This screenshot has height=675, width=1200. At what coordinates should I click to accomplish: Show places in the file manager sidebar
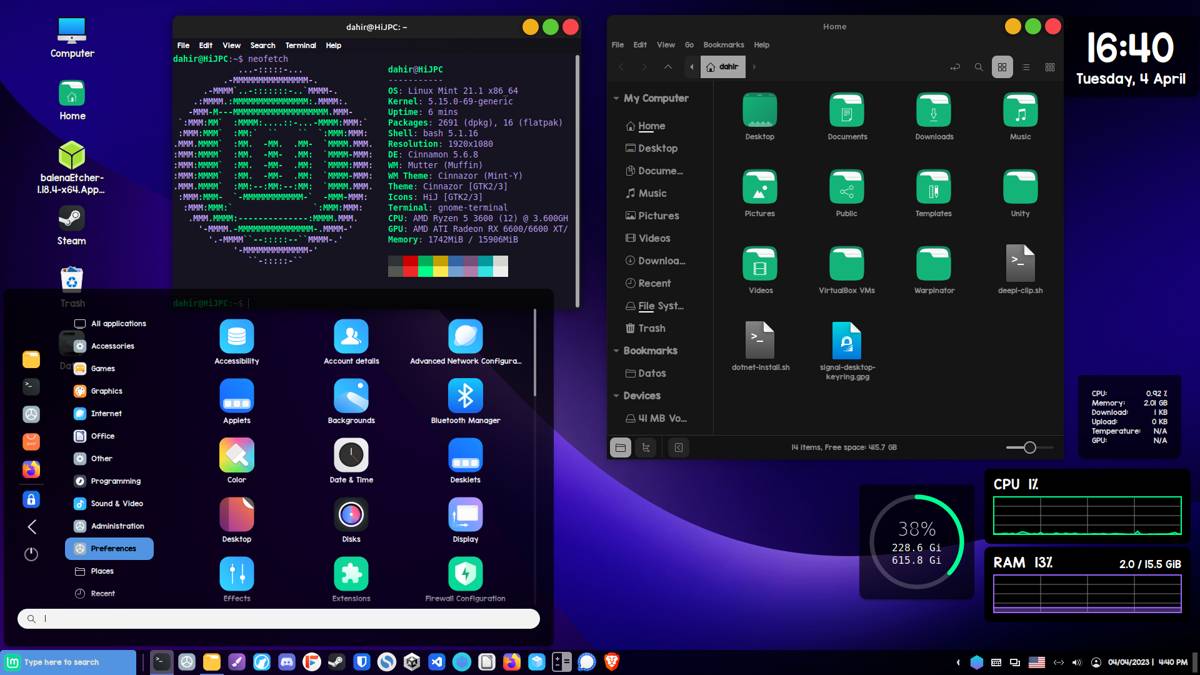coord(621,448)
